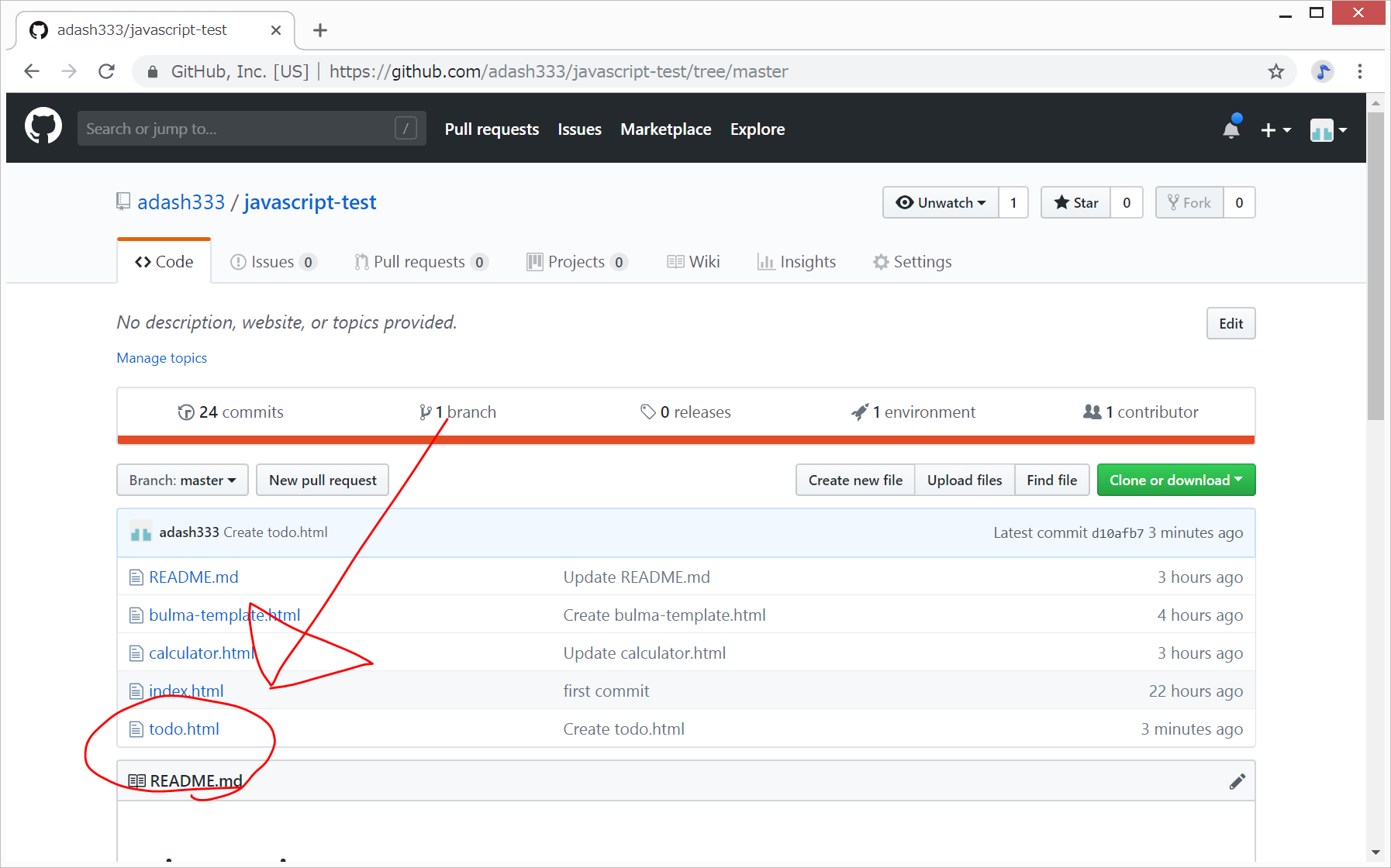Image resolution: width=1391 pixels, height=868 pixels.
Task: Open the plus create-new dropdown
Action: click(x=1275, y=130)
